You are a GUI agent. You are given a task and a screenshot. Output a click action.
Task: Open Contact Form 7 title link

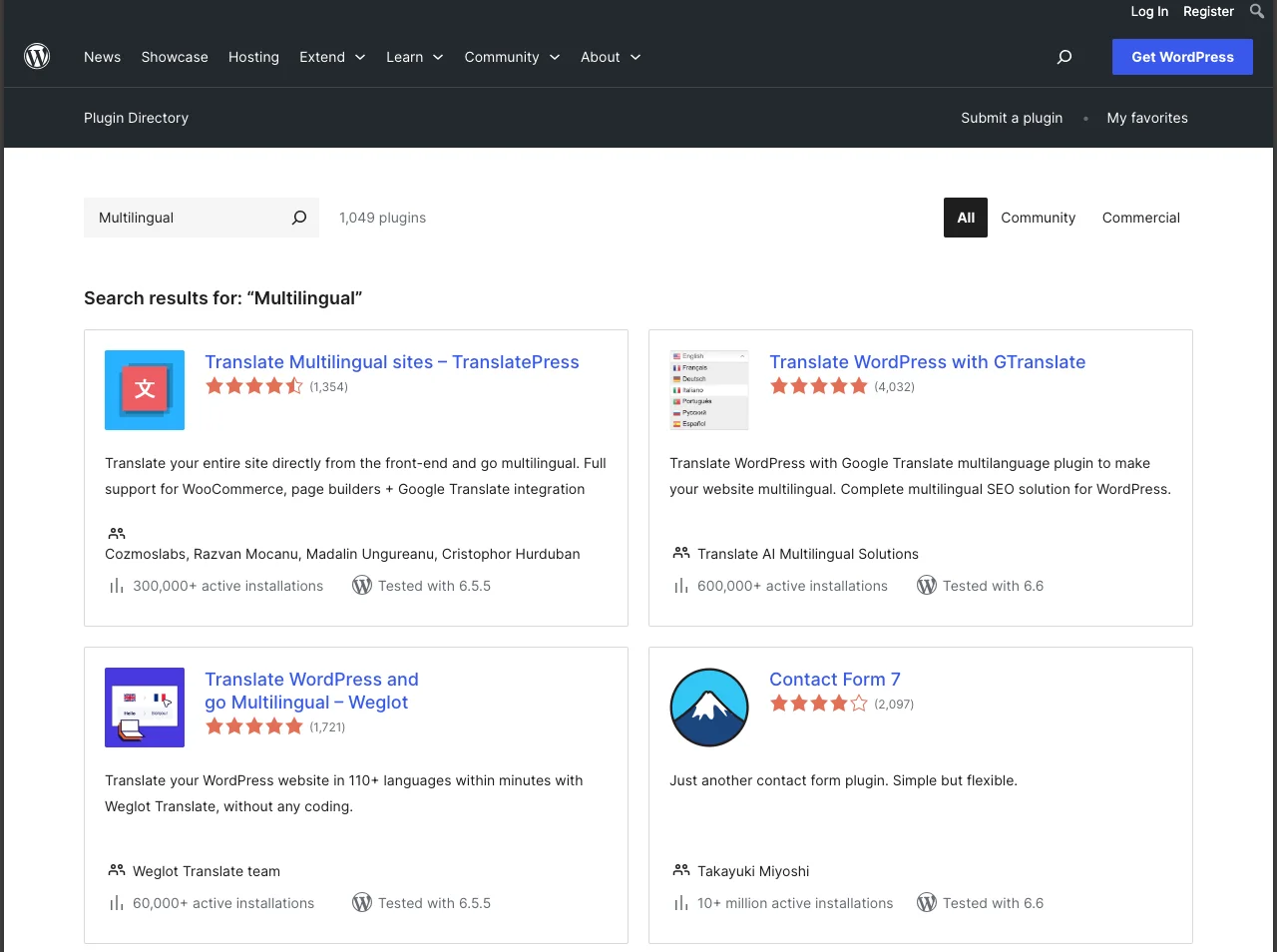835,680
